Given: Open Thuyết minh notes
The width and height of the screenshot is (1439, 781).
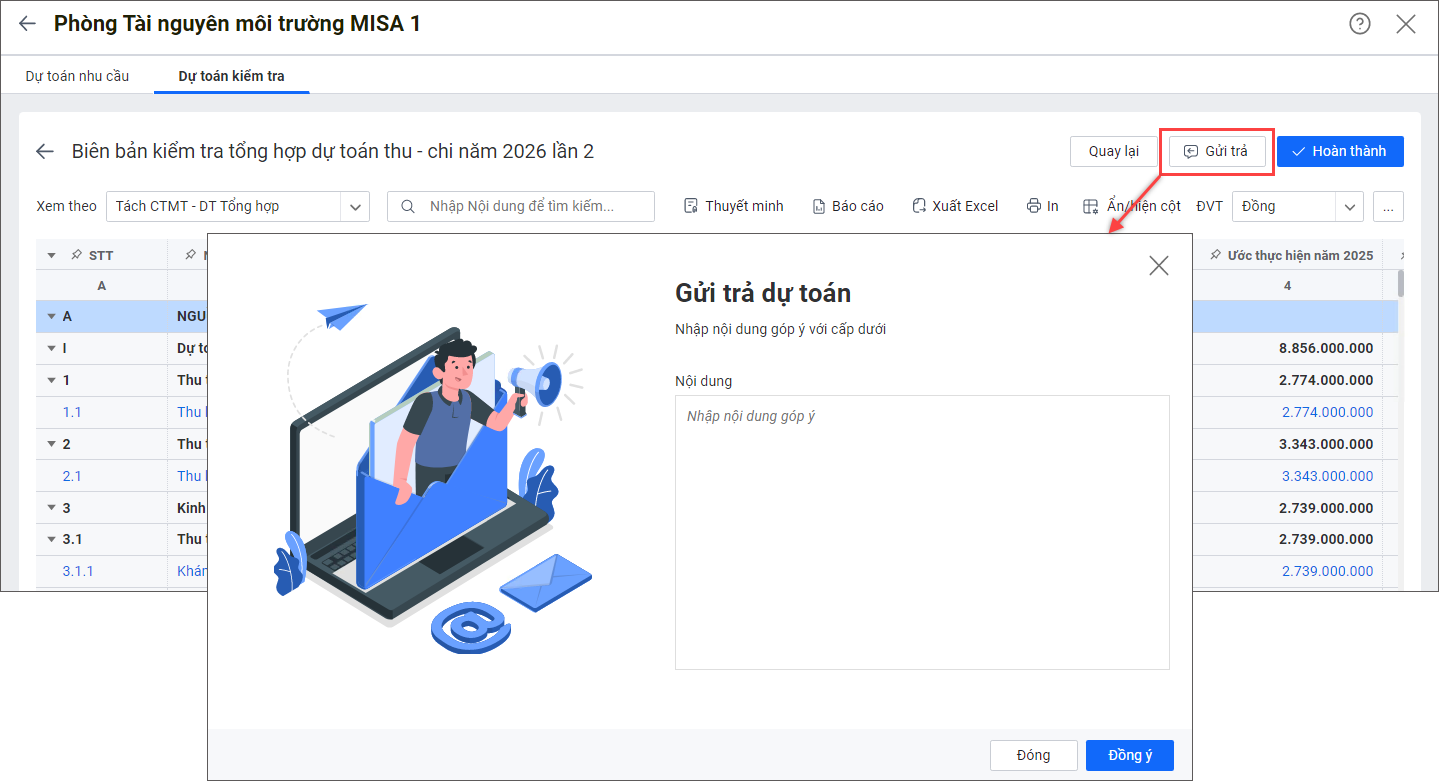Looking at the screenshot, I should pos(733,206).
